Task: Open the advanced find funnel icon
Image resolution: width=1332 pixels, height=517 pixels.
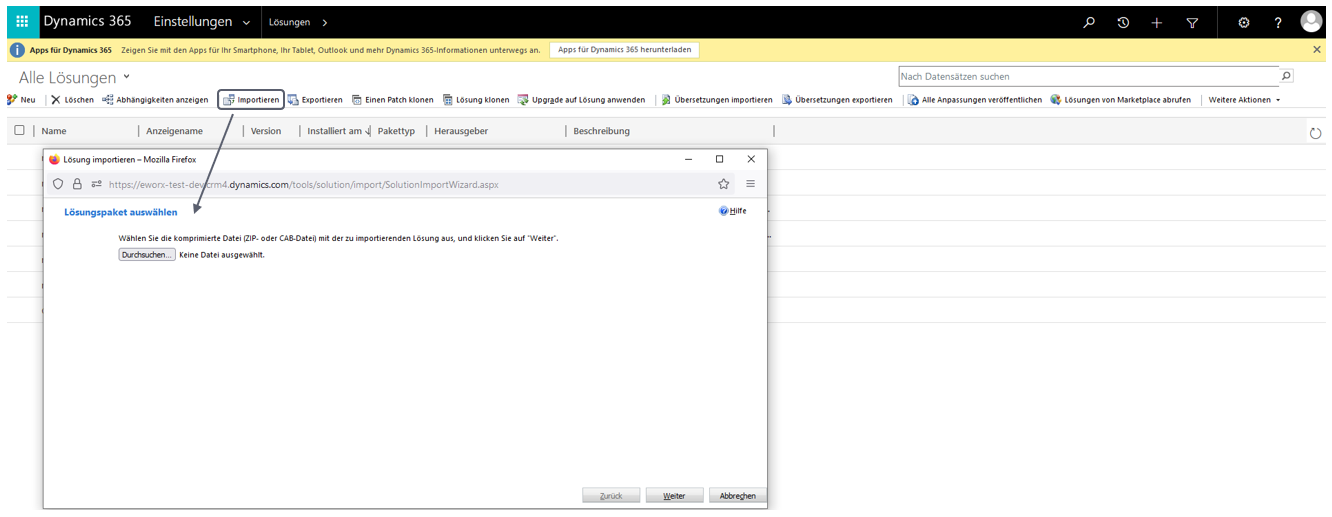Action: click(x=1192, y=22)
